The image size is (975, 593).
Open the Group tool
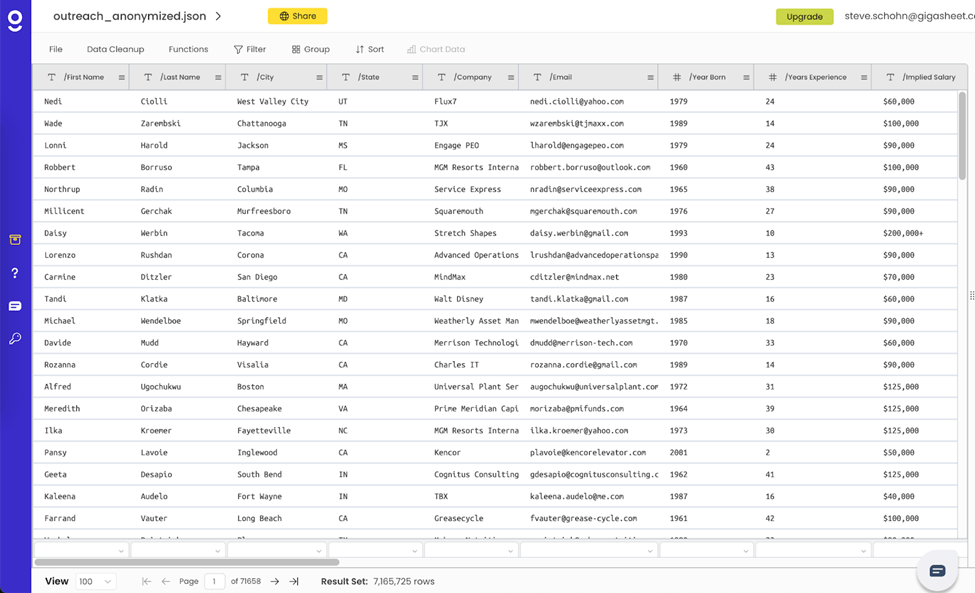[x=311, y=49]
